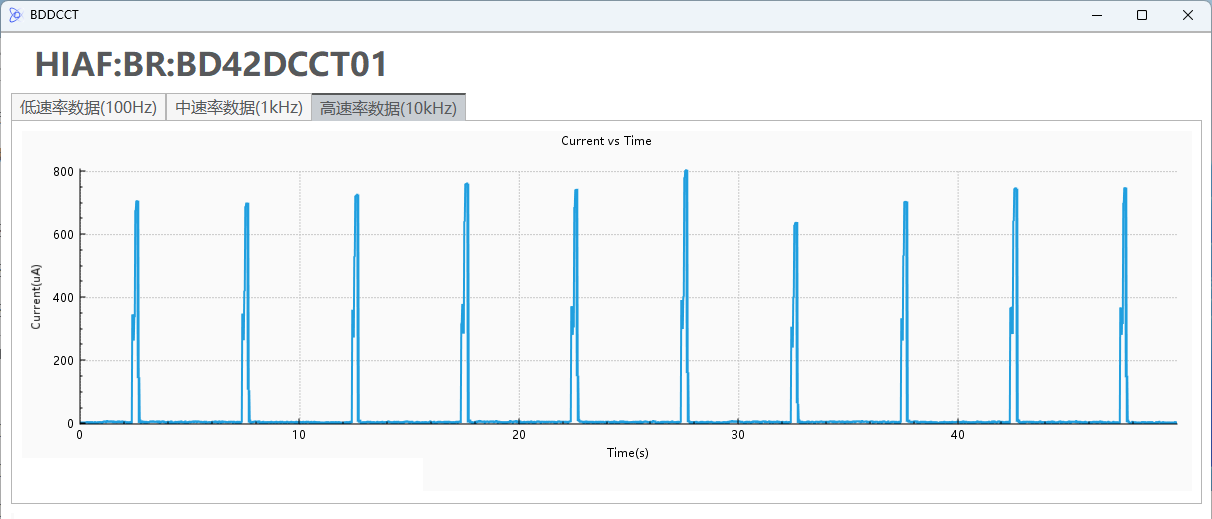Click the Current(uA) Y-axis label
Viewport: 1212px width, 519px height.
tap(36, 297)
